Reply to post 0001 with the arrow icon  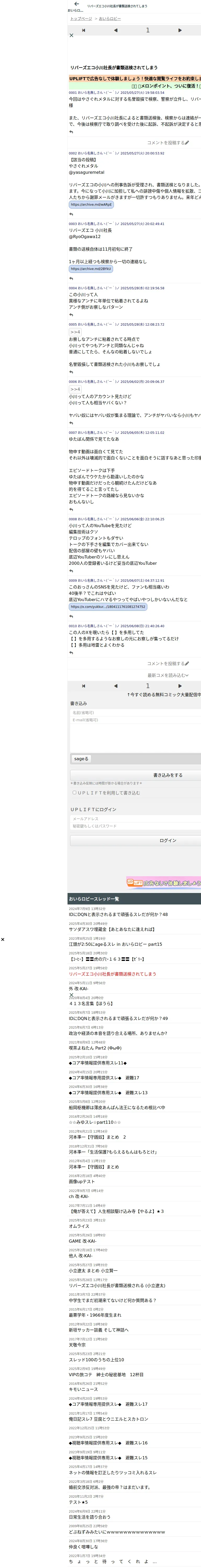point(71,132)
